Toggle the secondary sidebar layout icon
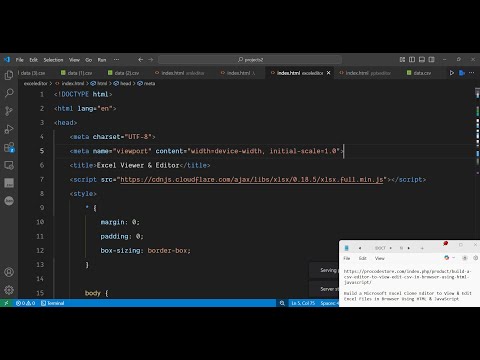Screen dimensions: 480x360 pyautogui.click(x=431, y=60)
